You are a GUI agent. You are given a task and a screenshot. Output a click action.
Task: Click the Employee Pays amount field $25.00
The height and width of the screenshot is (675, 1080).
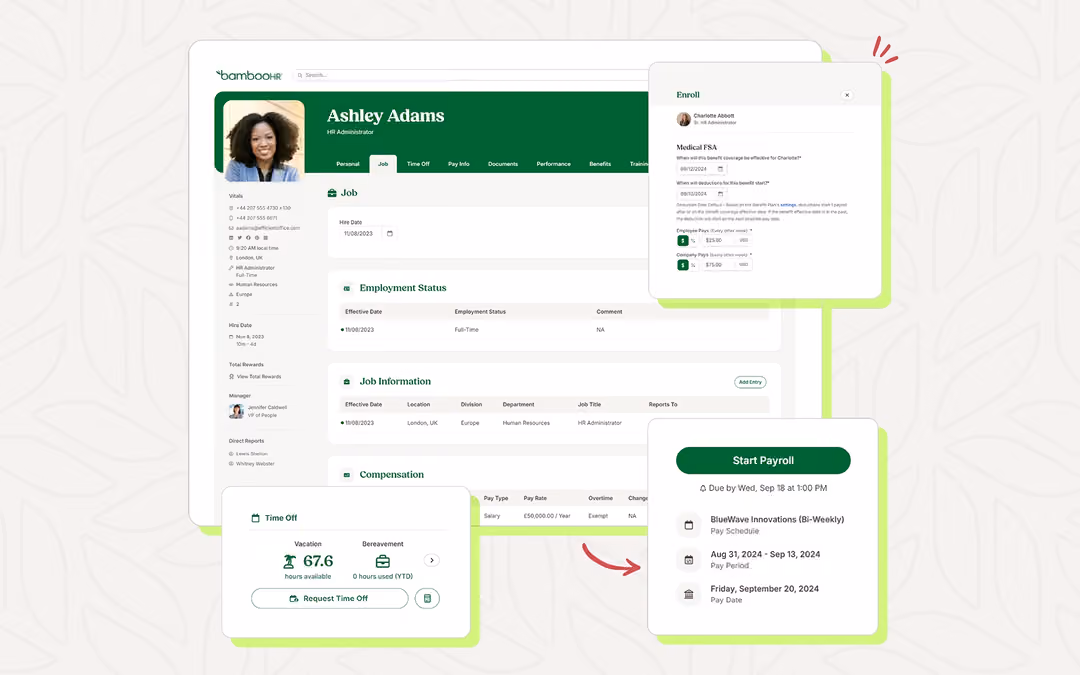pos(727,240)
